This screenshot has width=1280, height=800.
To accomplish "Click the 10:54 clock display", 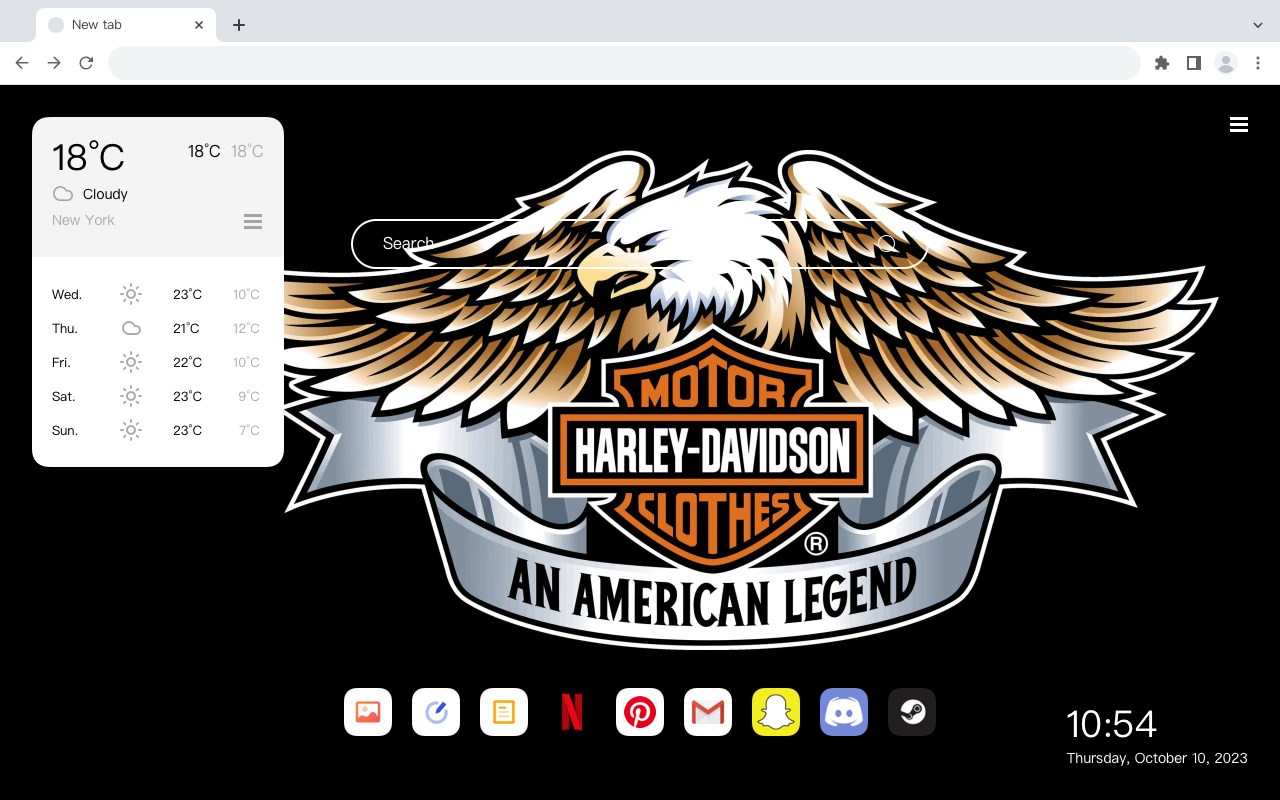I will point(1111,724).
